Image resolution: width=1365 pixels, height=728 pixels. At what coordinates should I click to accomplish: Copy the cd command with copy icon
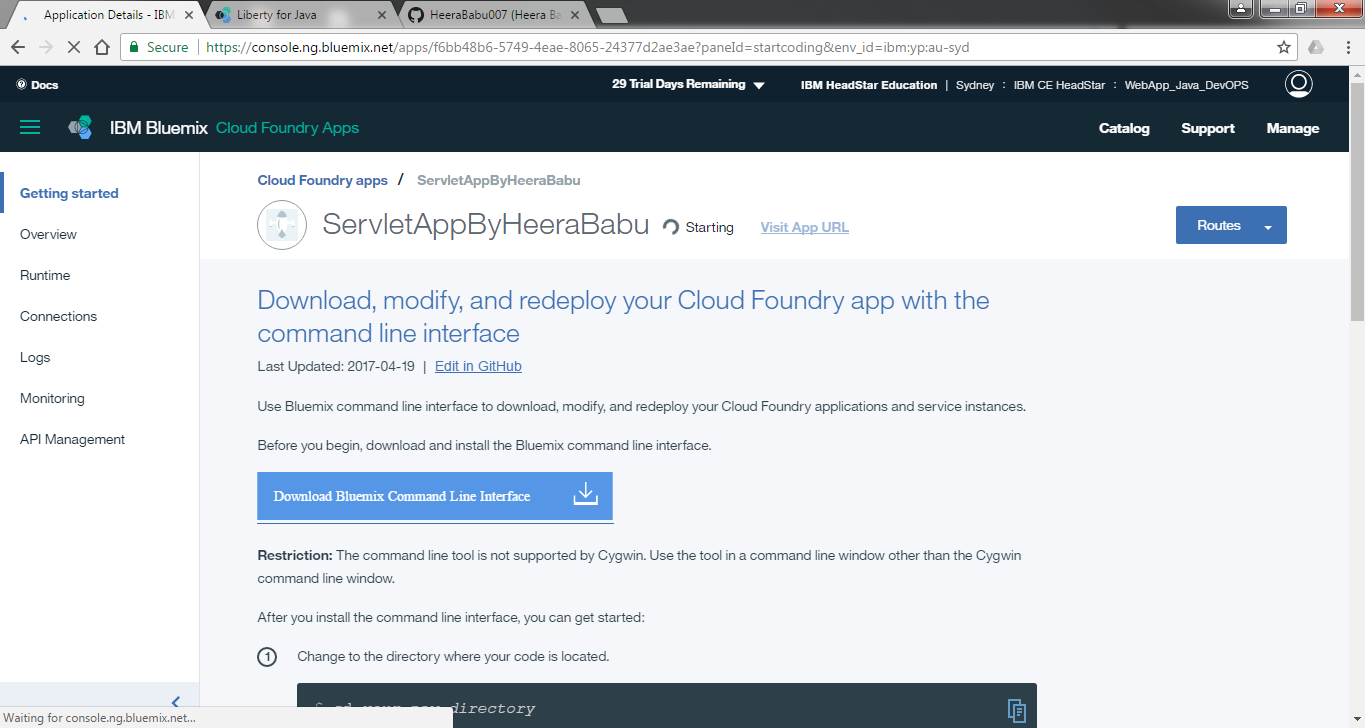[x=1016, y=710]
